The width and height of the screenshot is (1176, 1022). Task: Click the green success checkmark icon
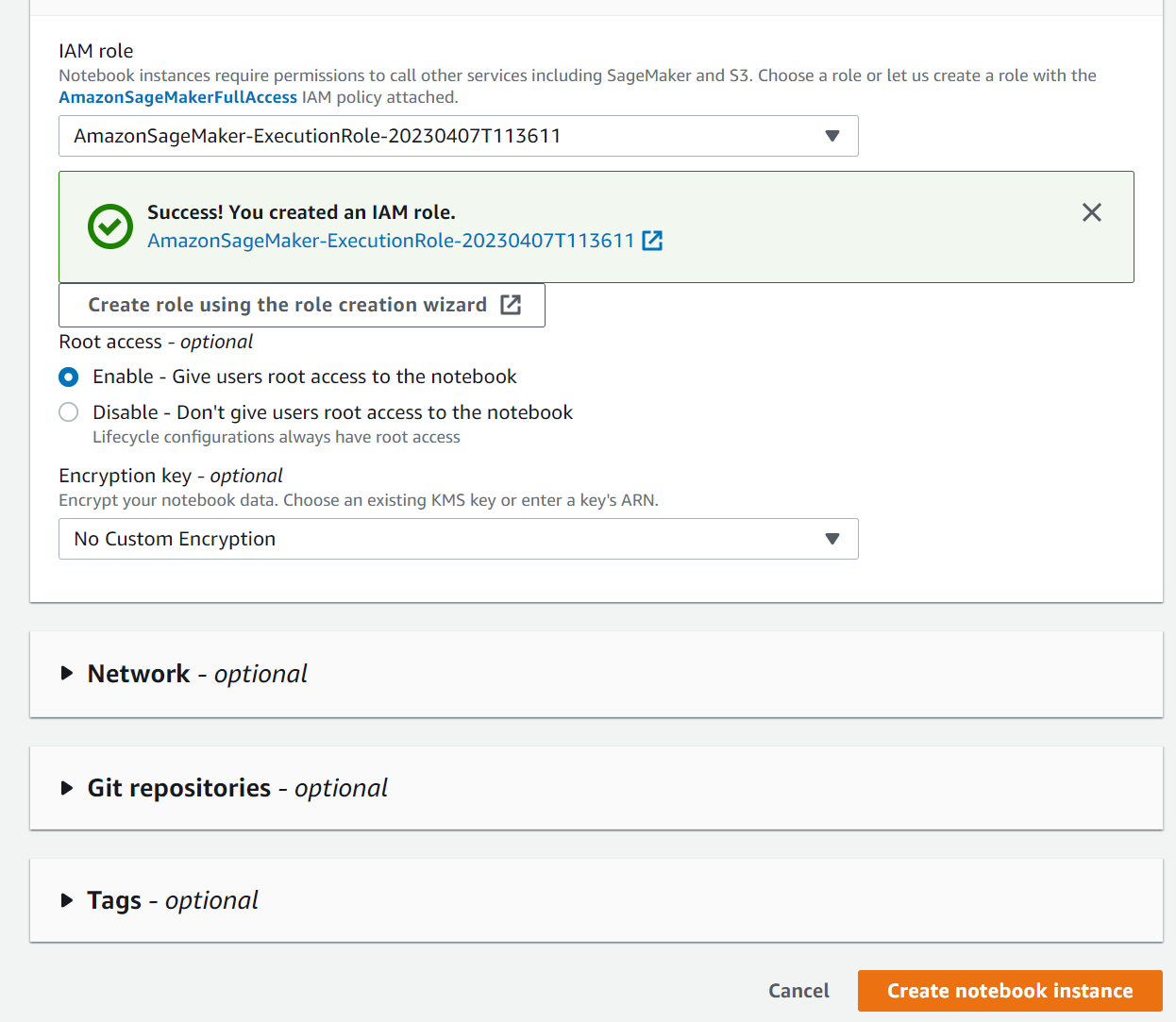109,226
